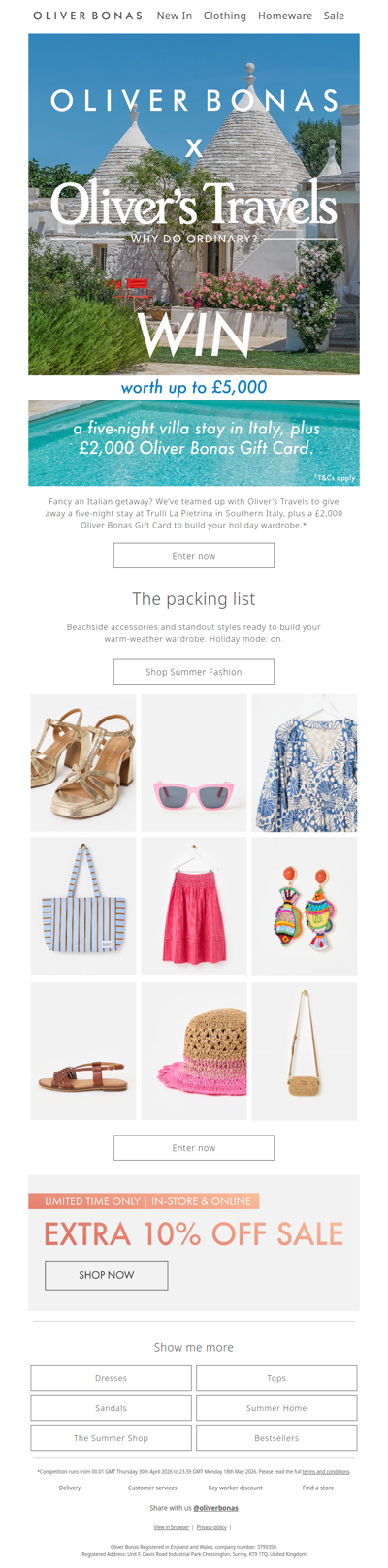The height and width of the screenshot is (1568, 388).
Task: Click the Dresses category button
Action: pos(111,1378)
